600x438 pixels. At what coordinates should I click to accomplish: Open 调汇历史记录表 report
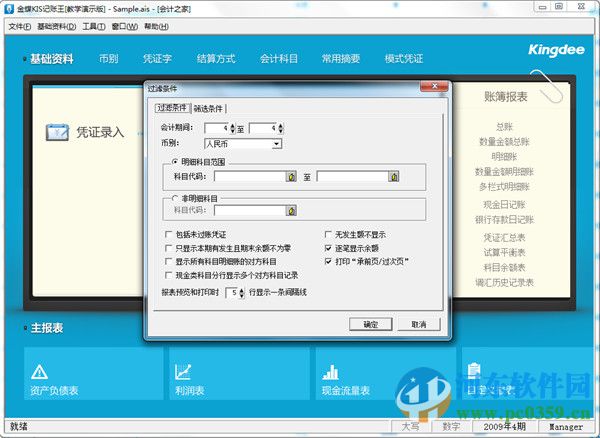coord(504,283)
